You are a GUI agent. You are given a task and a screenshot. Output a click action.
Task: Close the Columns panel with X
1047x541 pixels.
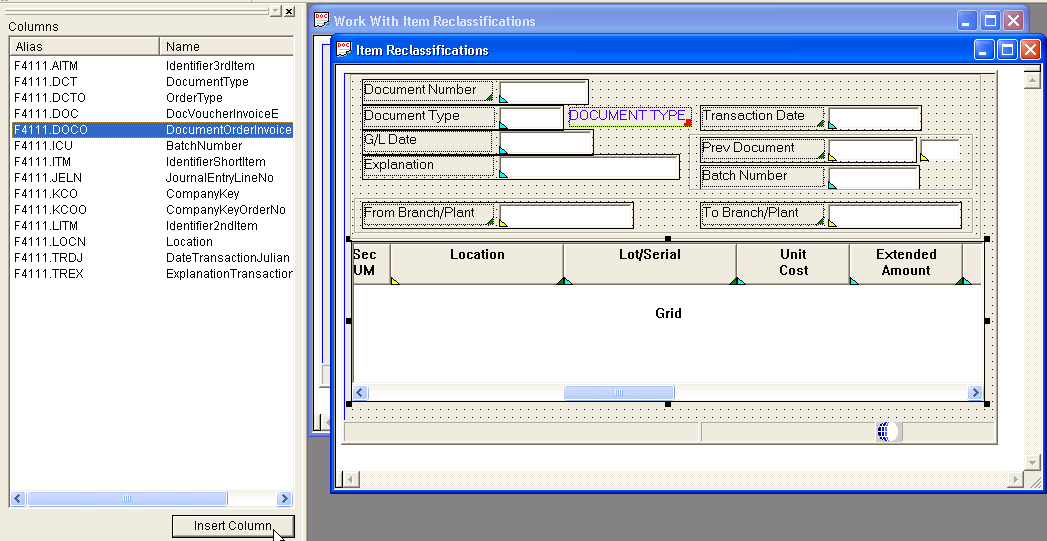coord(289,11)
